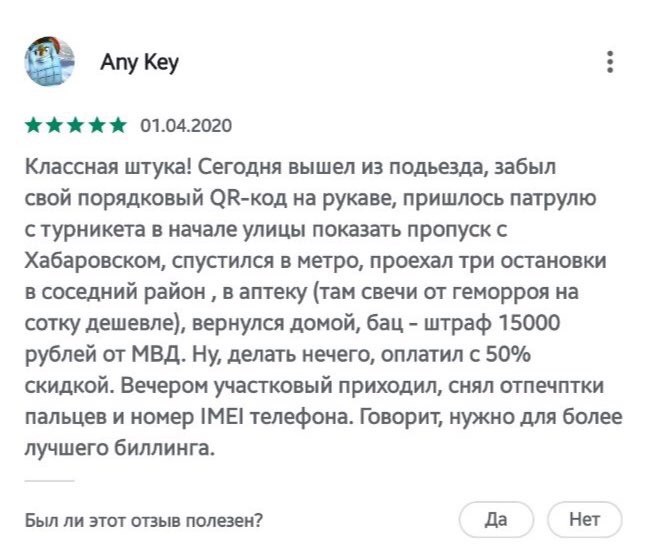
Task: Click the fifth green rating star
Action: coord(118,126)
